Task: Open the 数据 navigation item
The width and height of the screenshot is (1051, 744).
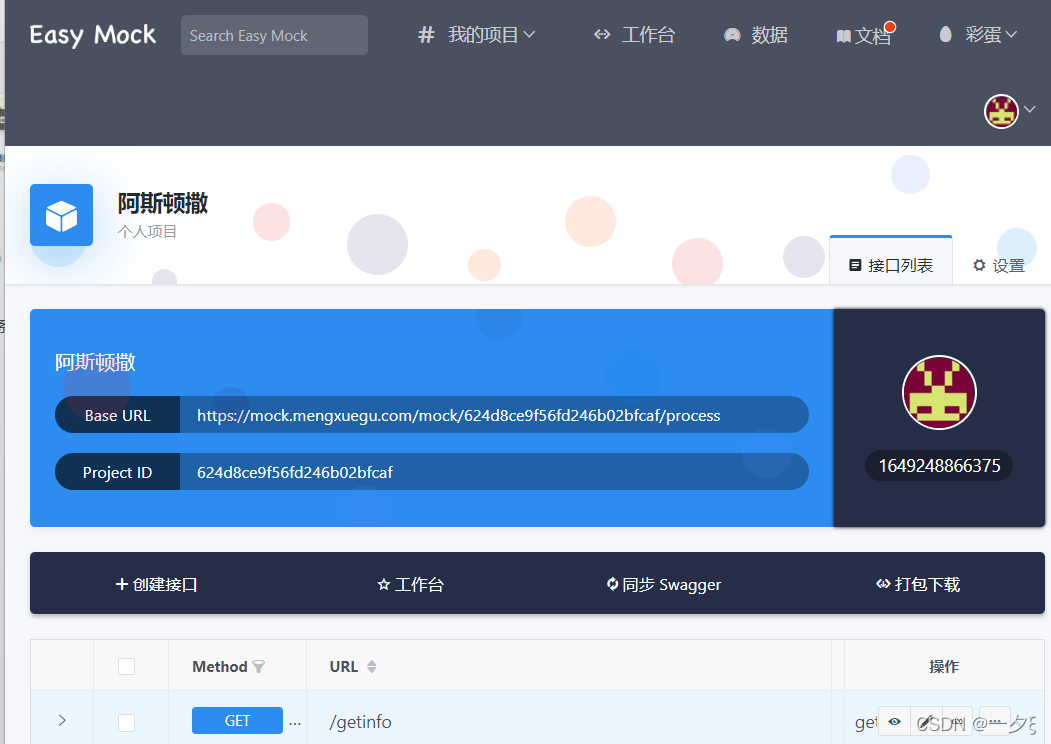Action: point(755,35)
